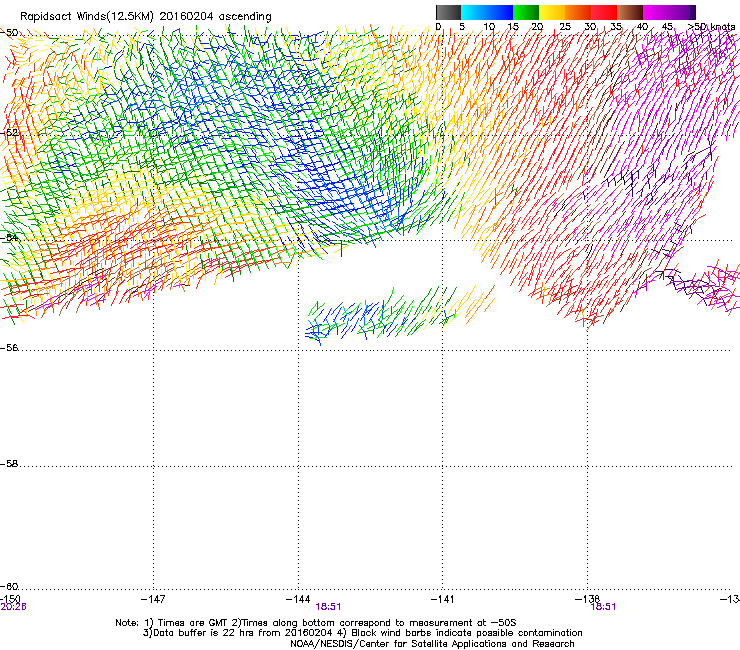Screen dimensions: 740x650
Task: Click the purple 18:51 time near -138
Action: pyautogui.click(x=604, y=607)
